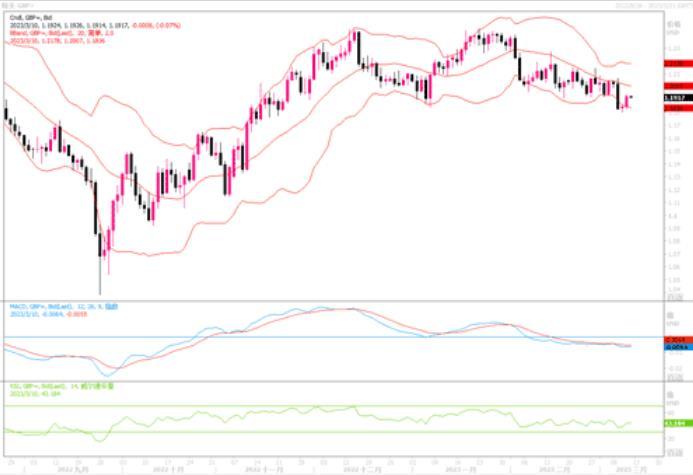Click the MACD values line under its label
The height and width of the screenshot is (475, 693).
(x=49, y=314)
